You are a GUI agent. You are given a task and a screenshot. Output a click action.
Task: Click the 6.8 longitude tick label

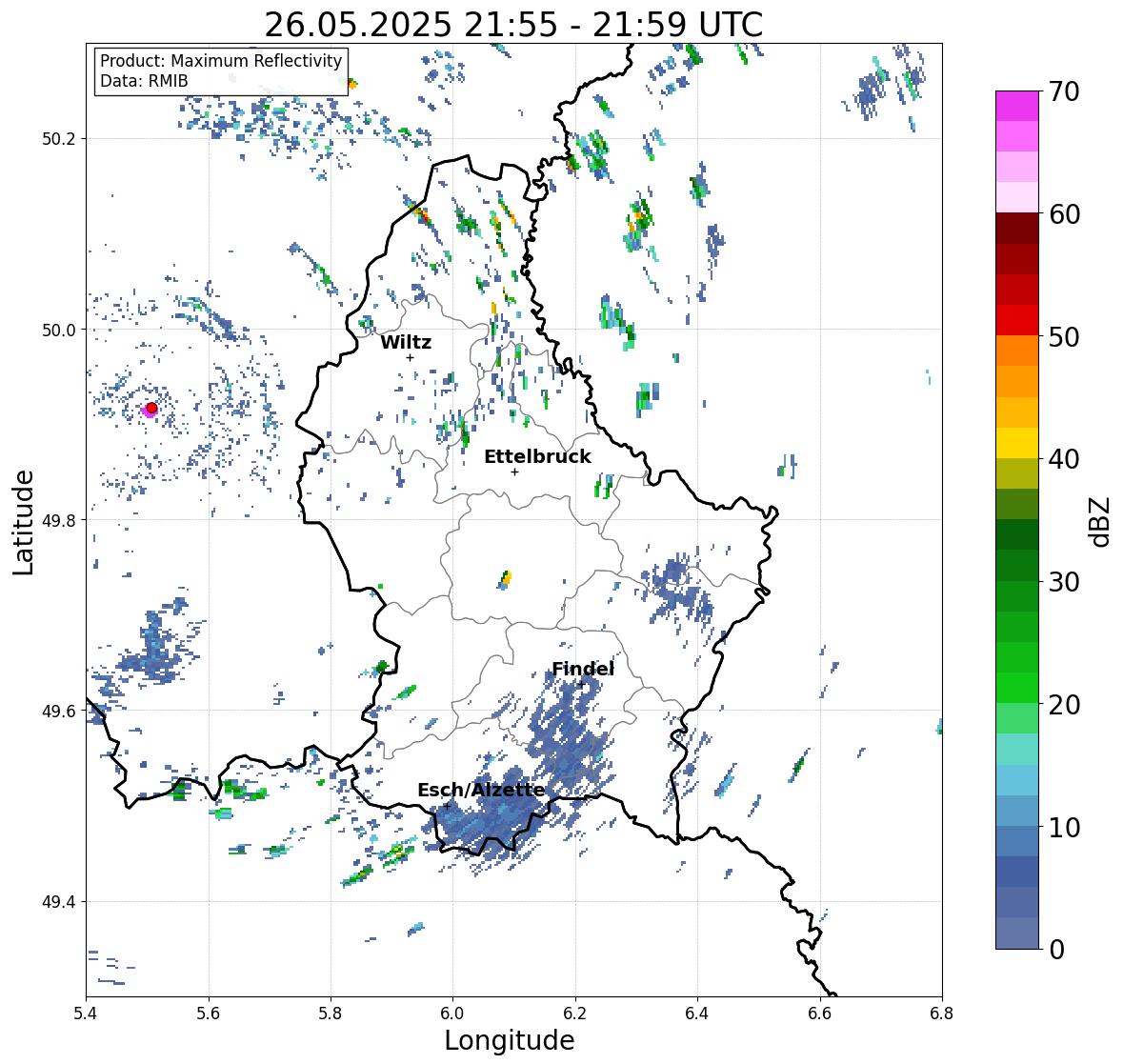(942, 1013)
